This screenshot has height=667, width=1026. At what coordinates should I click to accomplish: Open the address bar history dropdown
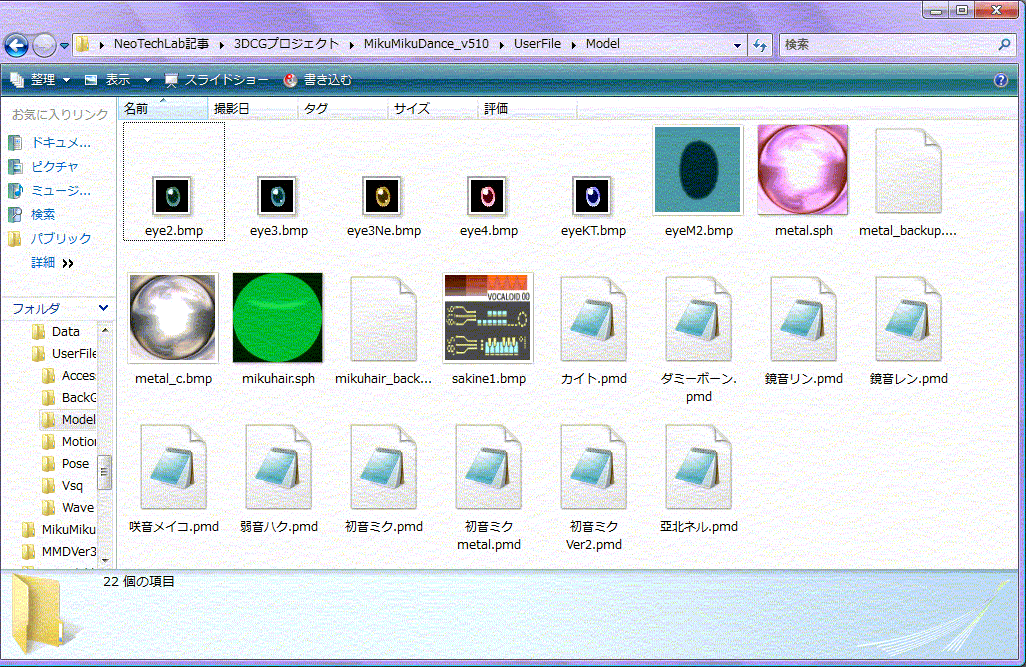(737, 45)
